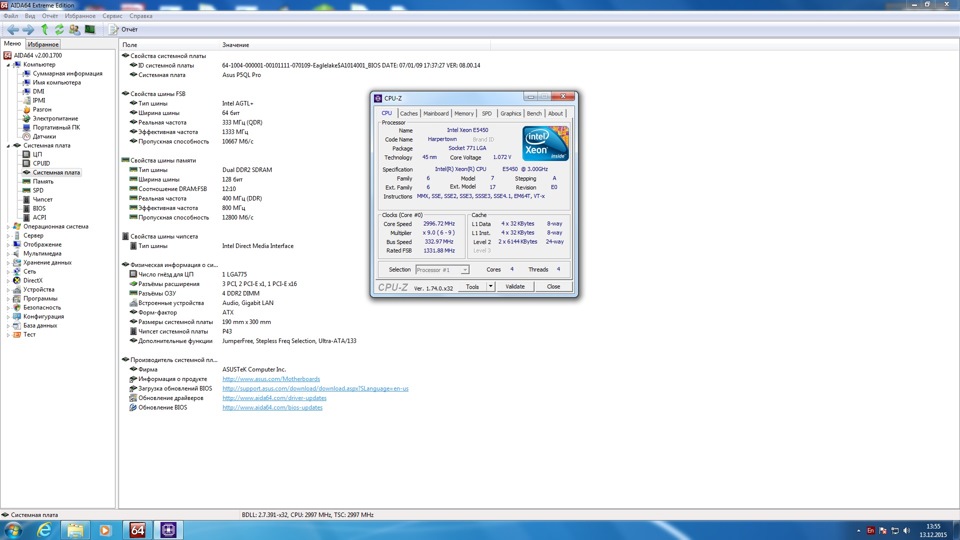
Task: Expand the Операционная система tree node
Action: coord(8,226)
